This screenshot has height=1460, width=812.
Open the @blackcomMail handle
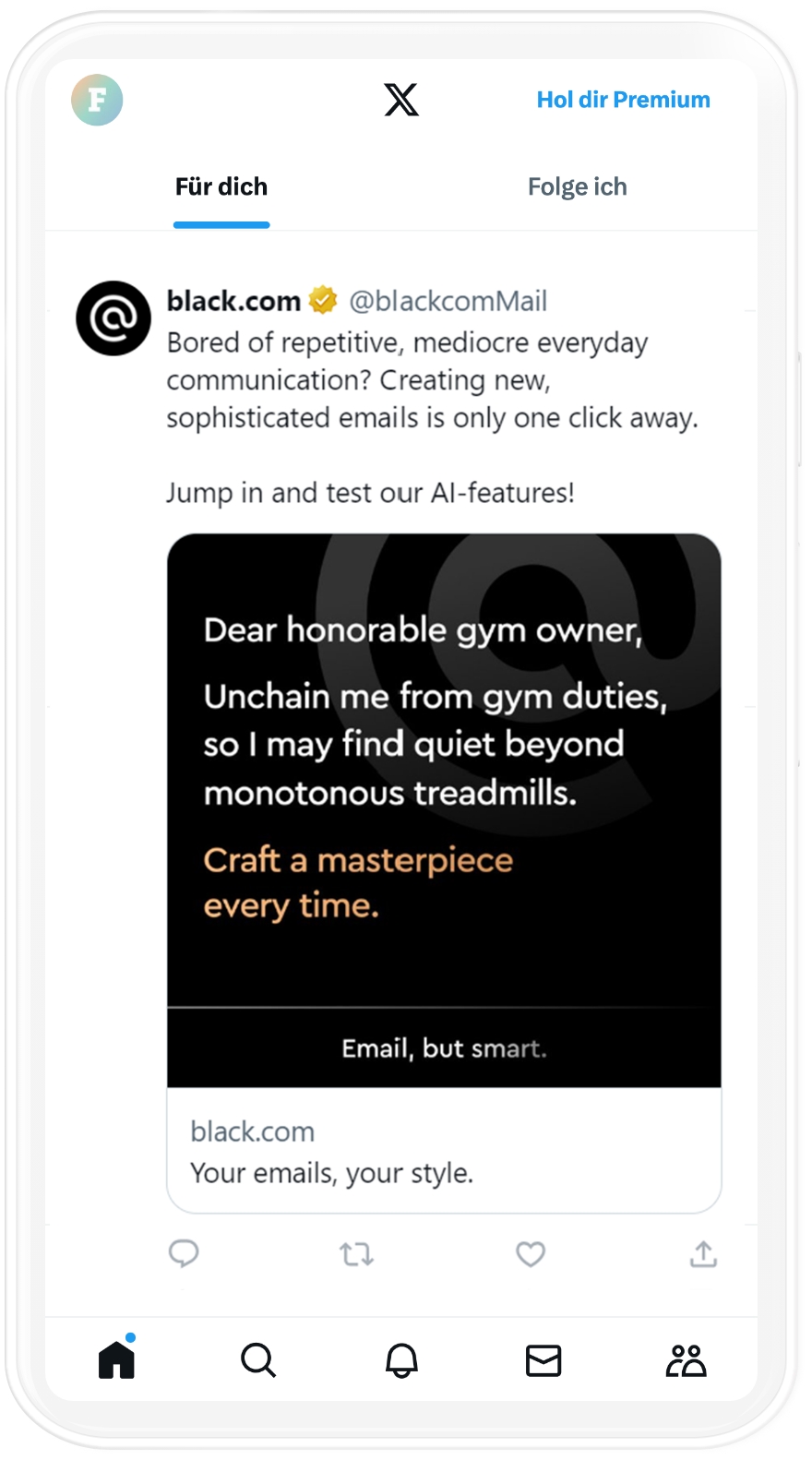tap(448, 301)
